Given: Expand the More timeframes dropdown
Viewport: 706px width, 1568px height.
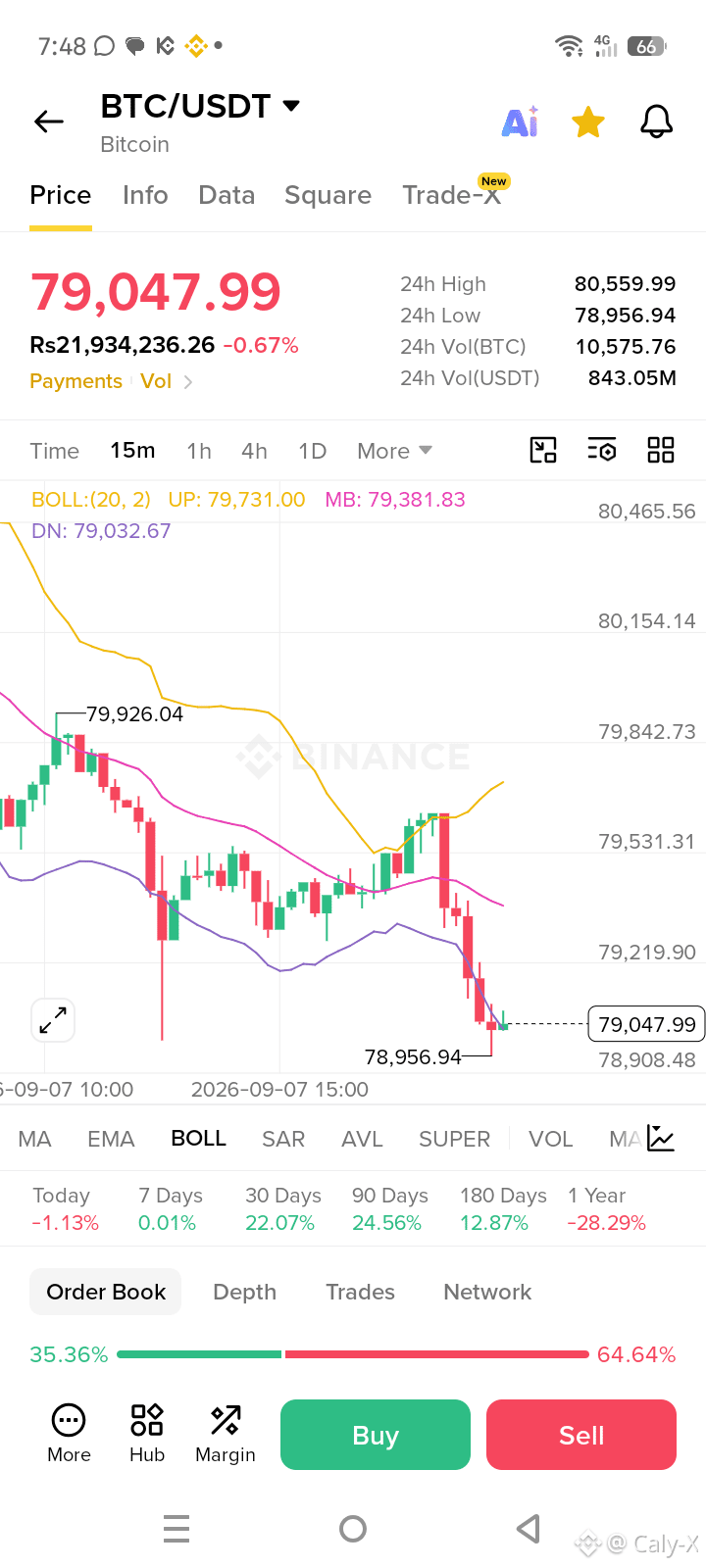Looking at the screenshot, I should click(395, 451).
